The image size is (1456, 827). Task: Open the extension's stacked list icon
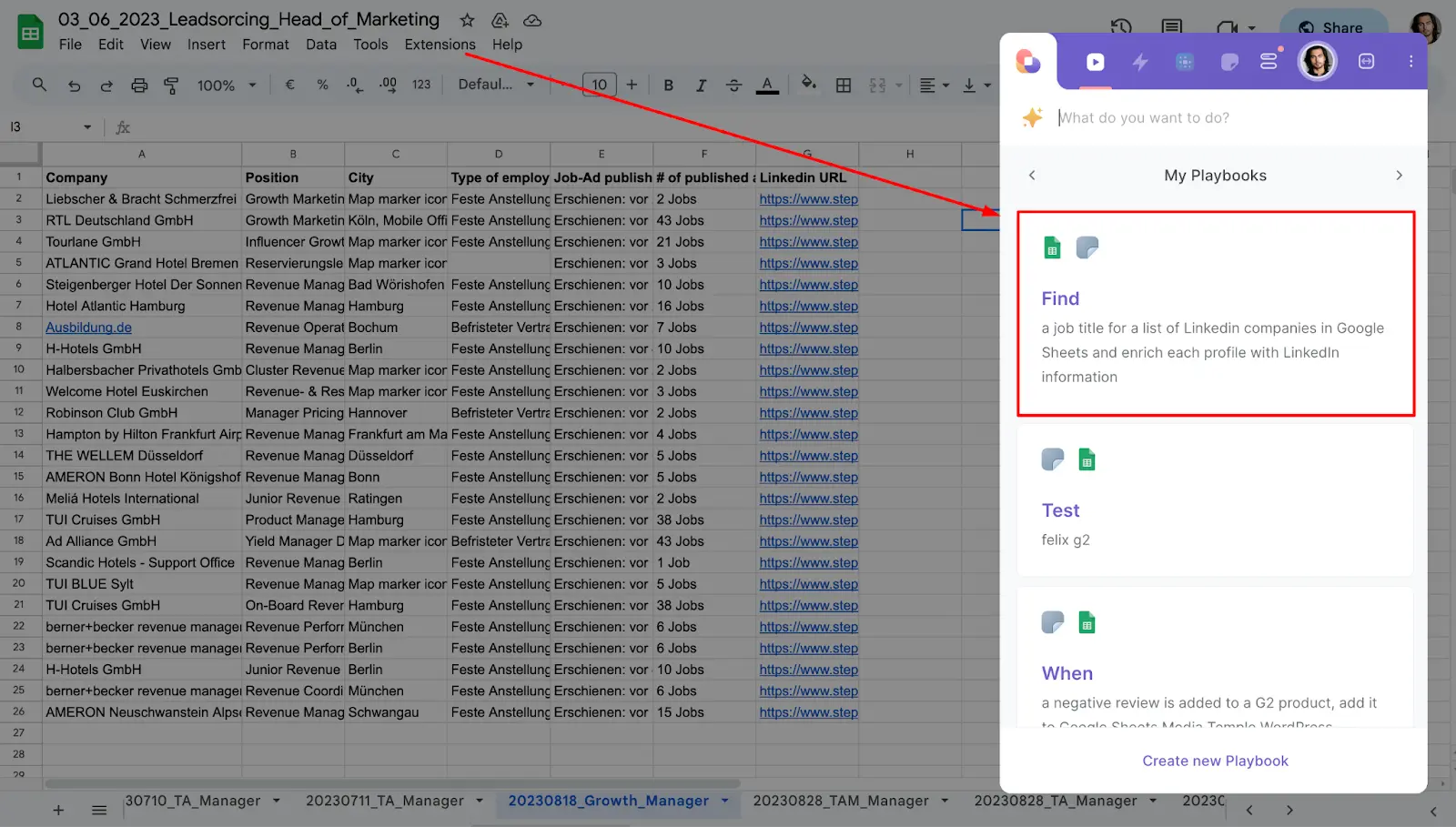coord(1269,62)
